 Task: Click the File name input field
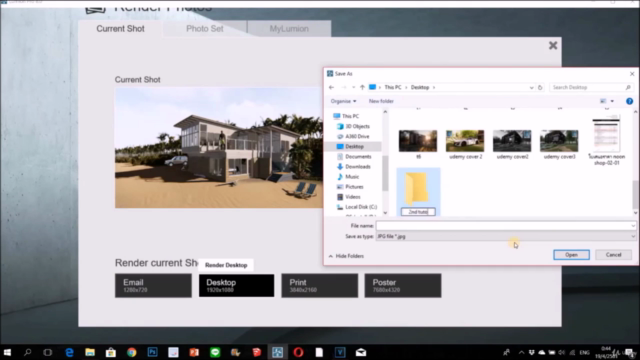[506, 226]
